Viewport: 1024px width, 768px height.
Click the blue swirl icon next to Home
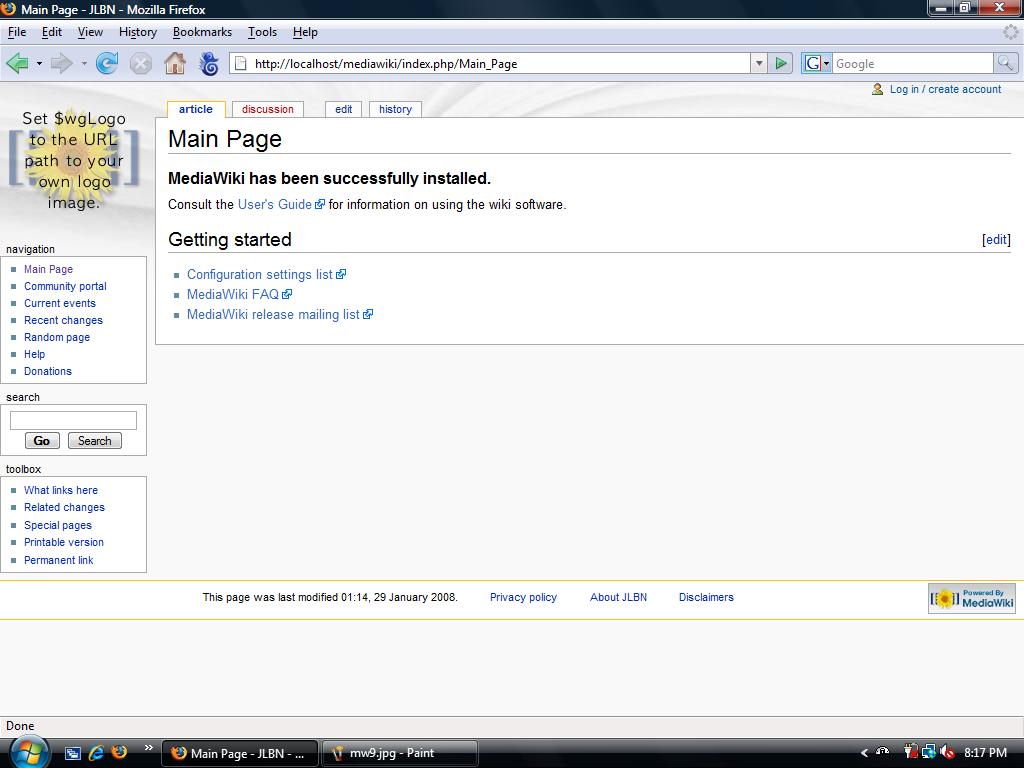[x=209, y=64]
